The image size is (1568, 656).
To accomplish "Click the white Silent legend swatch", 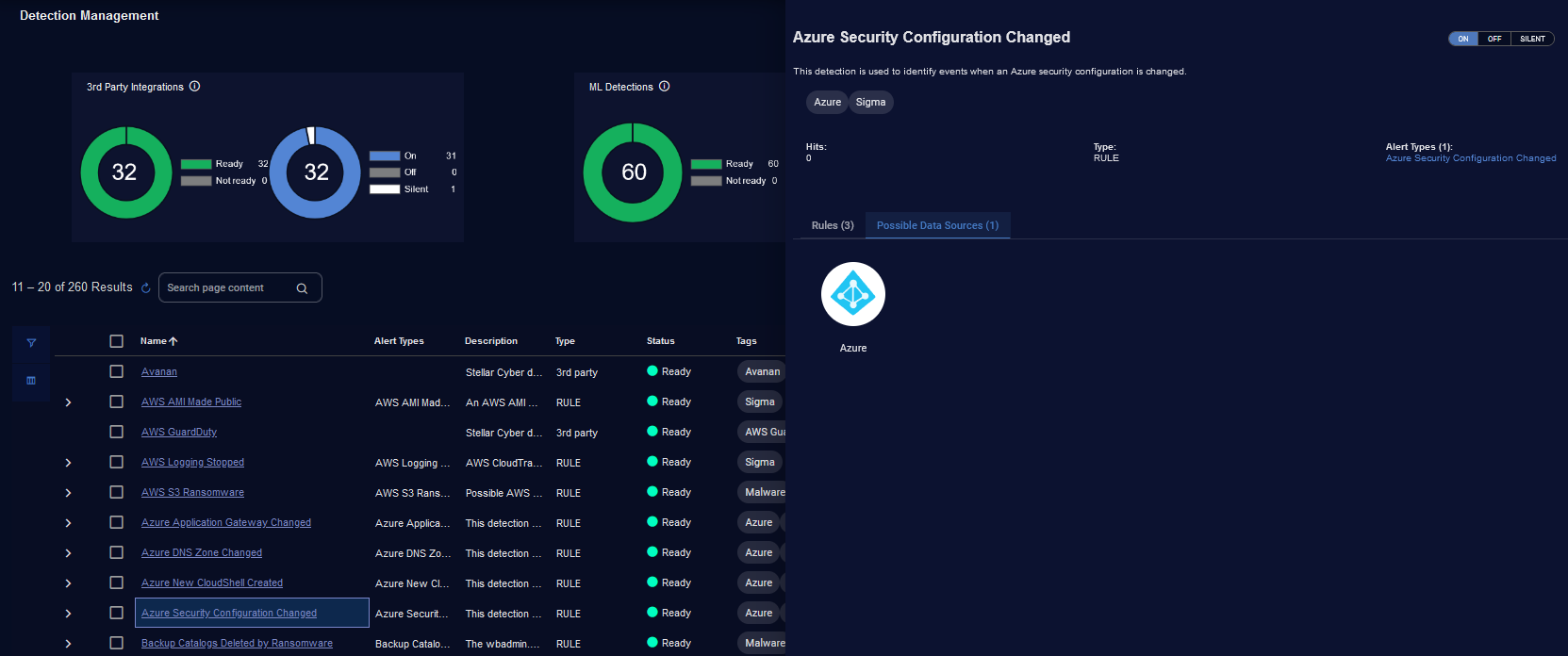I will 385,189.
